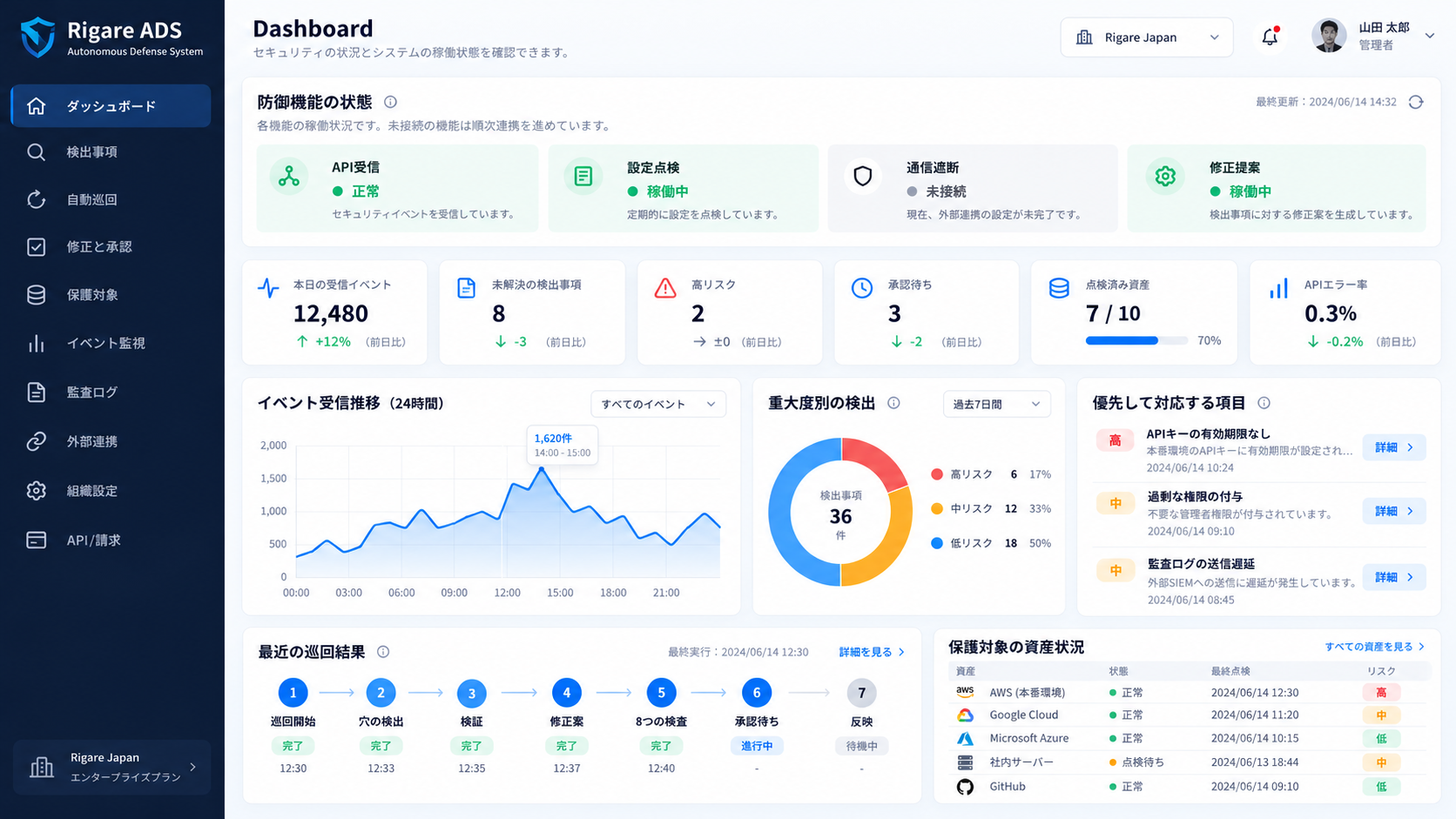The width and height of the screenshot is (1456, 819).
Task: Click step 5 8つの検査 circle
Action: point(661,693)
